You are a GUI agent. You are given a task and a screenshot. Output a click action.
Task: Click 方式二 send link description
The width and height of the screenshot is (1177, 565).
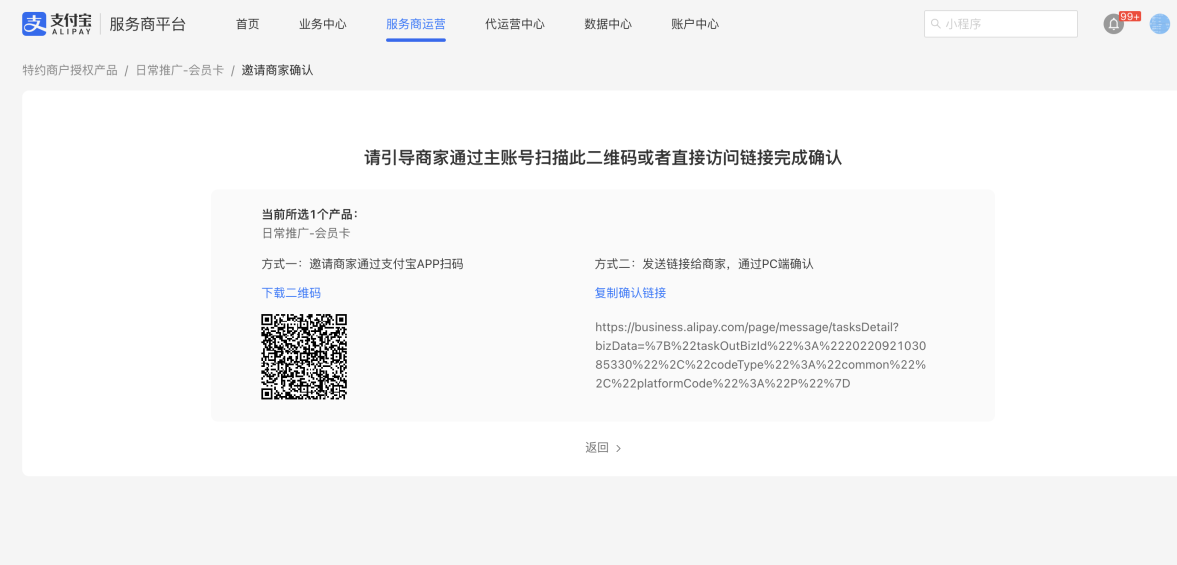(704, 264)
